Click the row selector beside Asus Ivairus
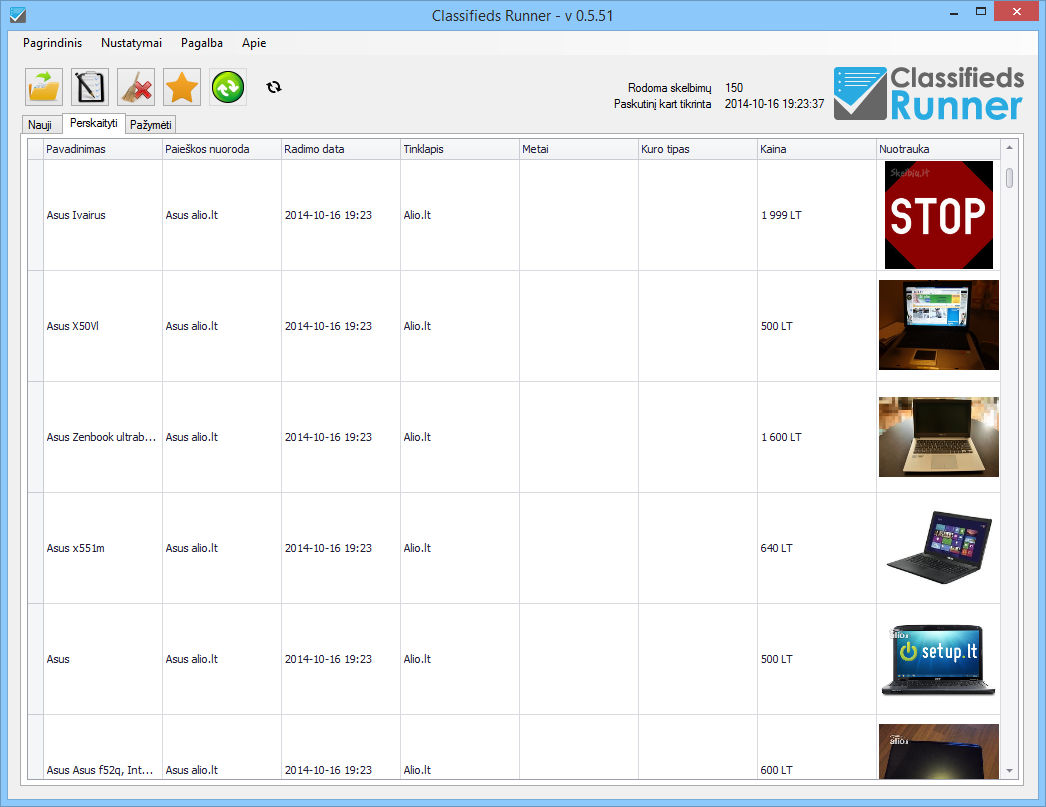Screen dimensions: 1046x807 (35, 215)
